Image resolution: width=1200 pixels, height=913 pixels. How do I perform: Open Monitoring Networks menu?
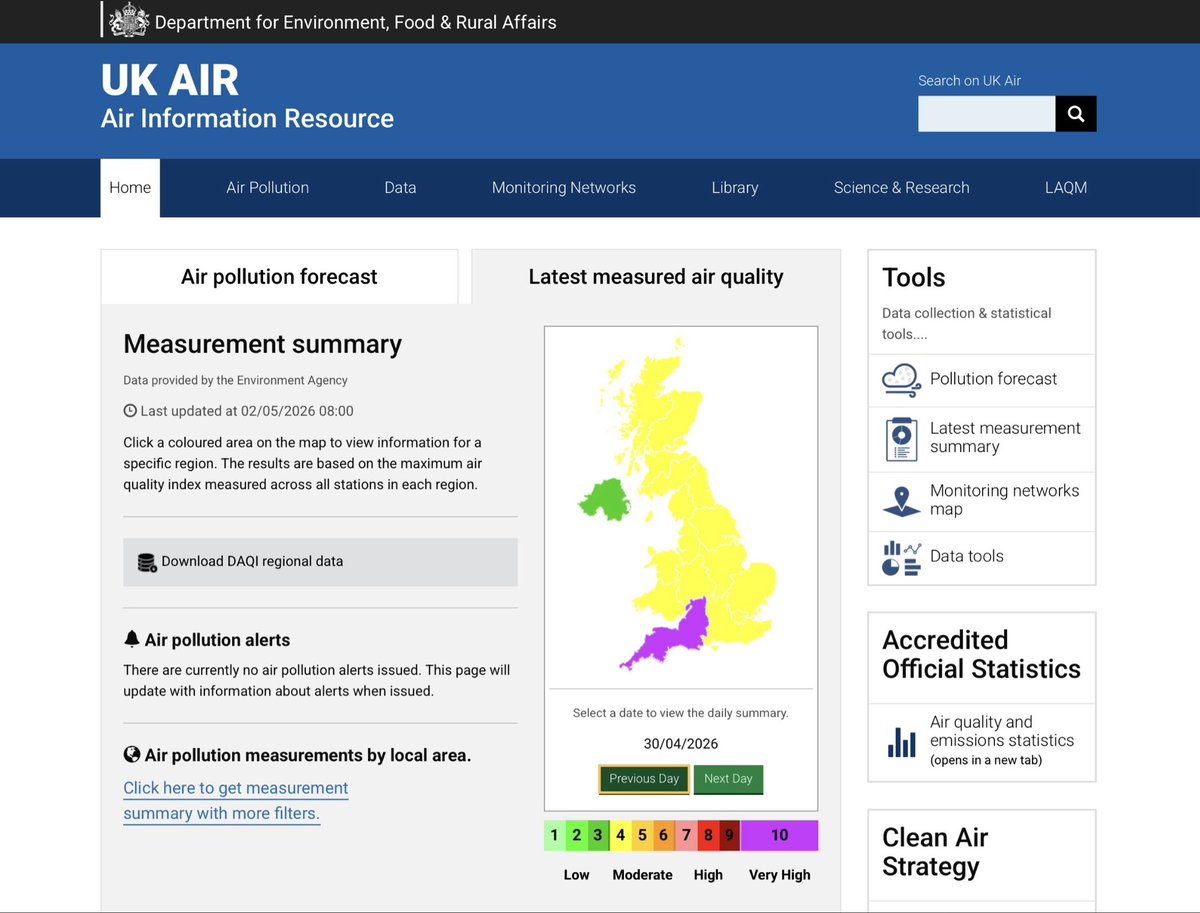pyautogui.click(x=564, y=187)
